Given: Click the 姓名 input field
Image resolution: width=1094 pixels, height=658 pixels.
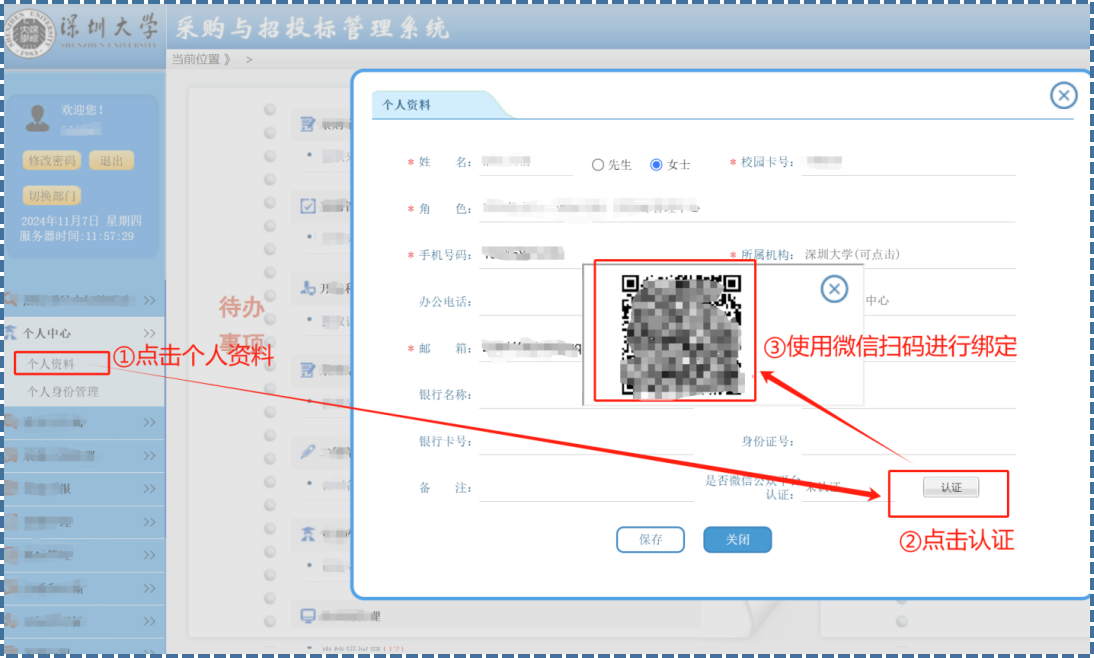Looking at the screenshot, I should tap(526, 163).
